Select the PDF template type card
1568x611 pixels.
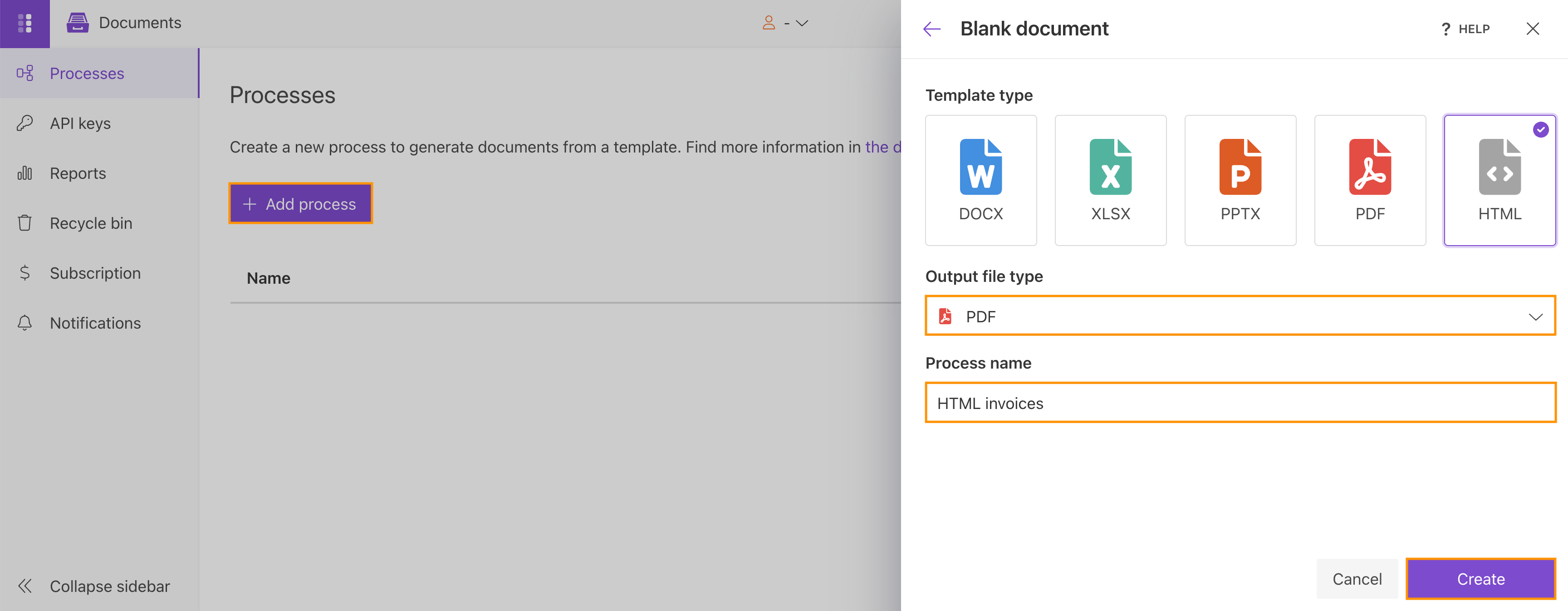[1370, 180]
